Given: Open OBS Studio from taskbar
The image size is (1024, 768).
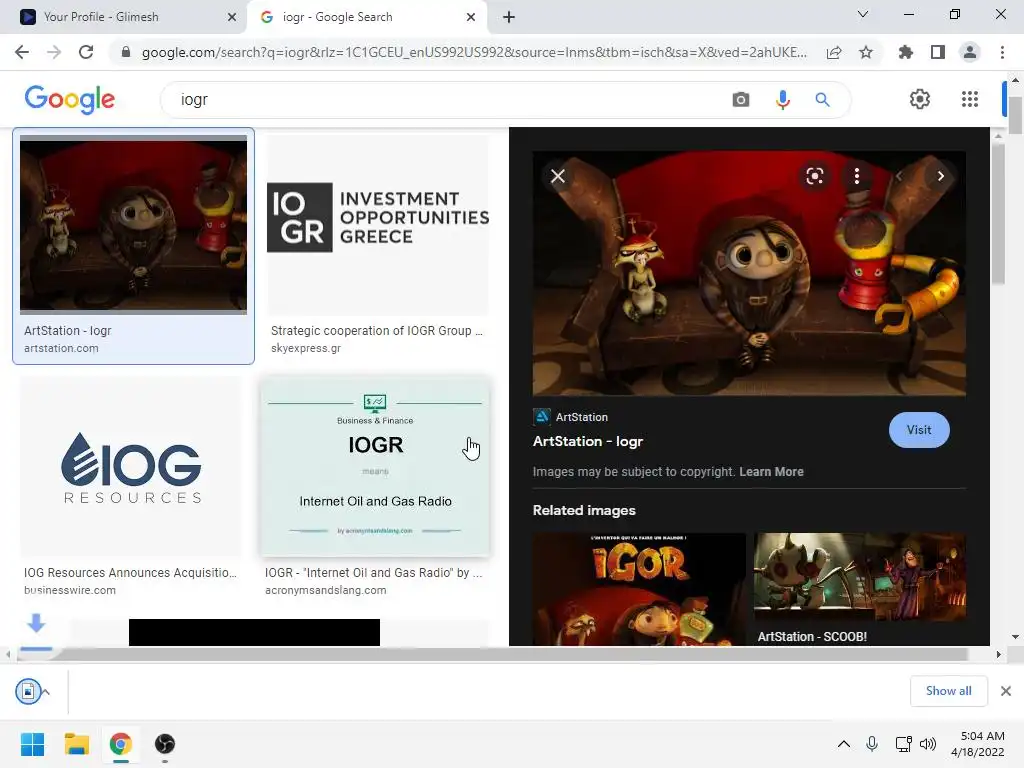Looking at the screenshot, I should (x=165, y=744).
